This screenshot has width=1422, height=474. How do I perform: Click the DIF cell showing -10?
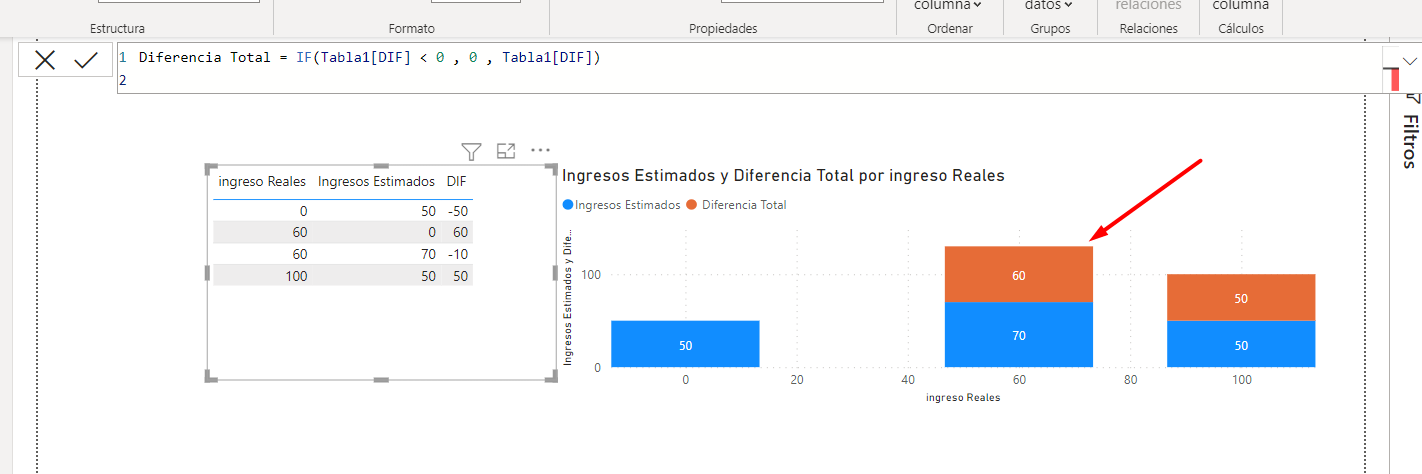pyautogui.click(x=458, y=254)
